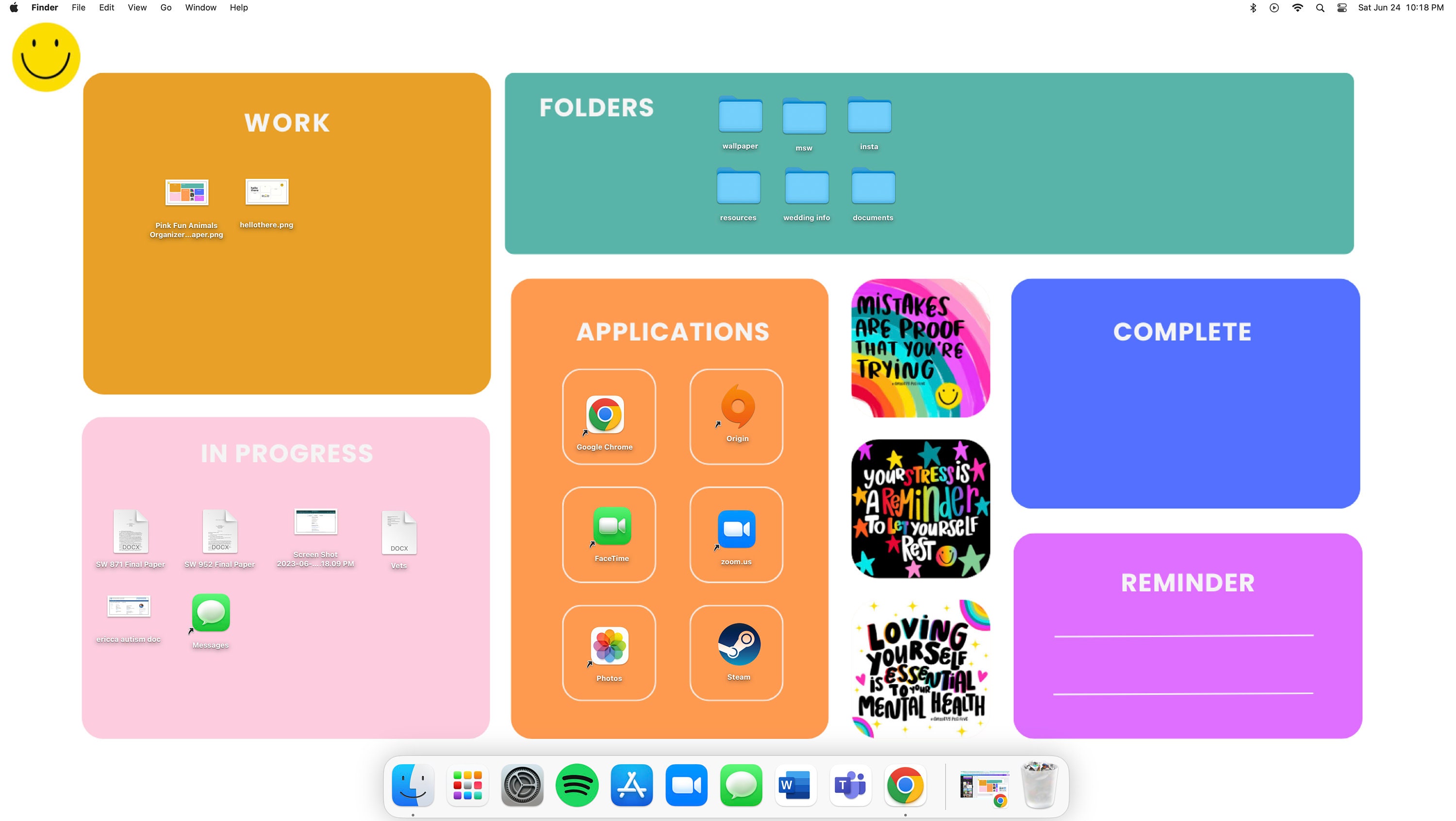Open the Go menu in the menu bar

(165, 7)
